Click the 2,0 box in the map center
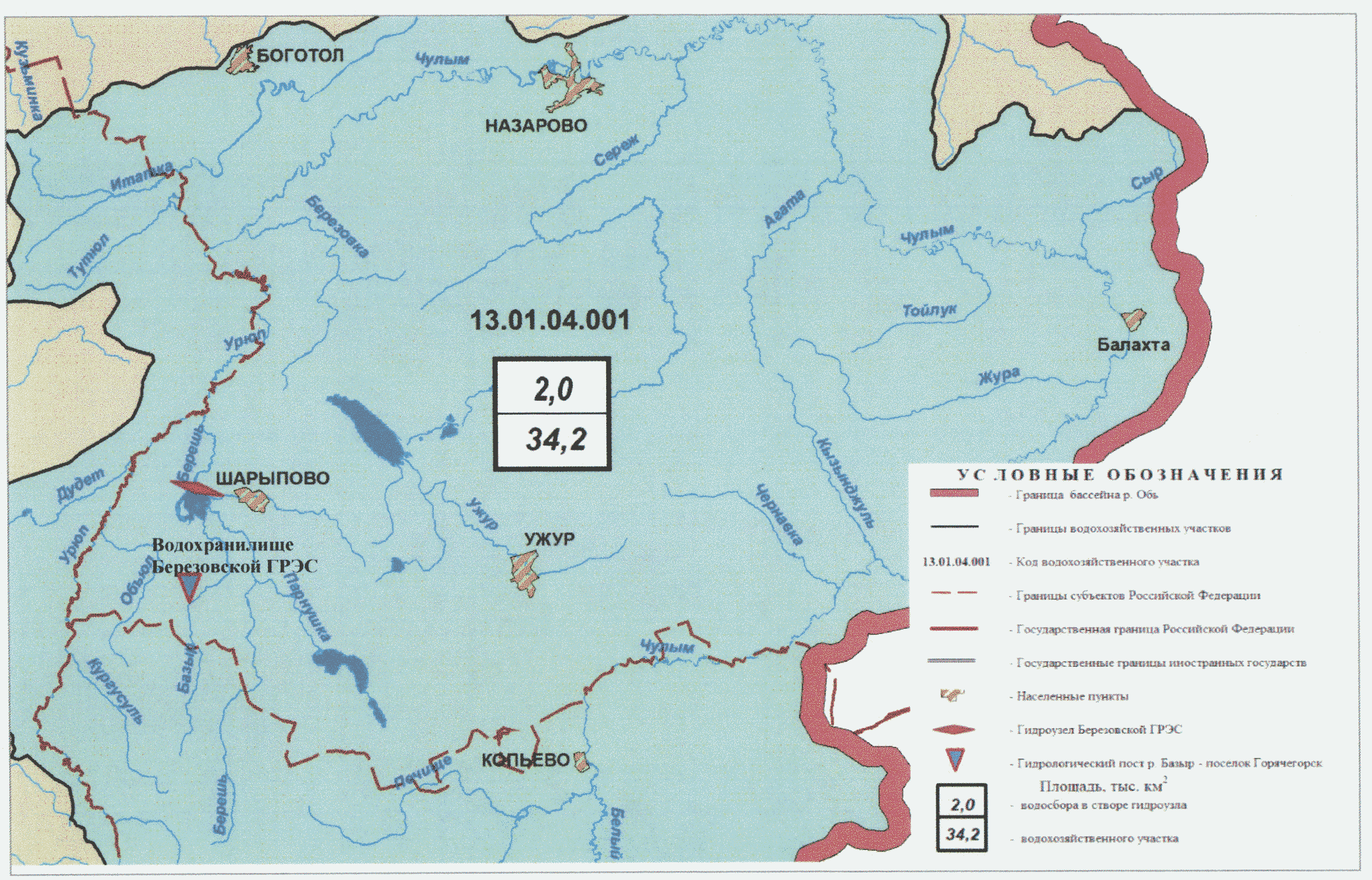The image size is (1372, 880). click(x=552, y=386)
